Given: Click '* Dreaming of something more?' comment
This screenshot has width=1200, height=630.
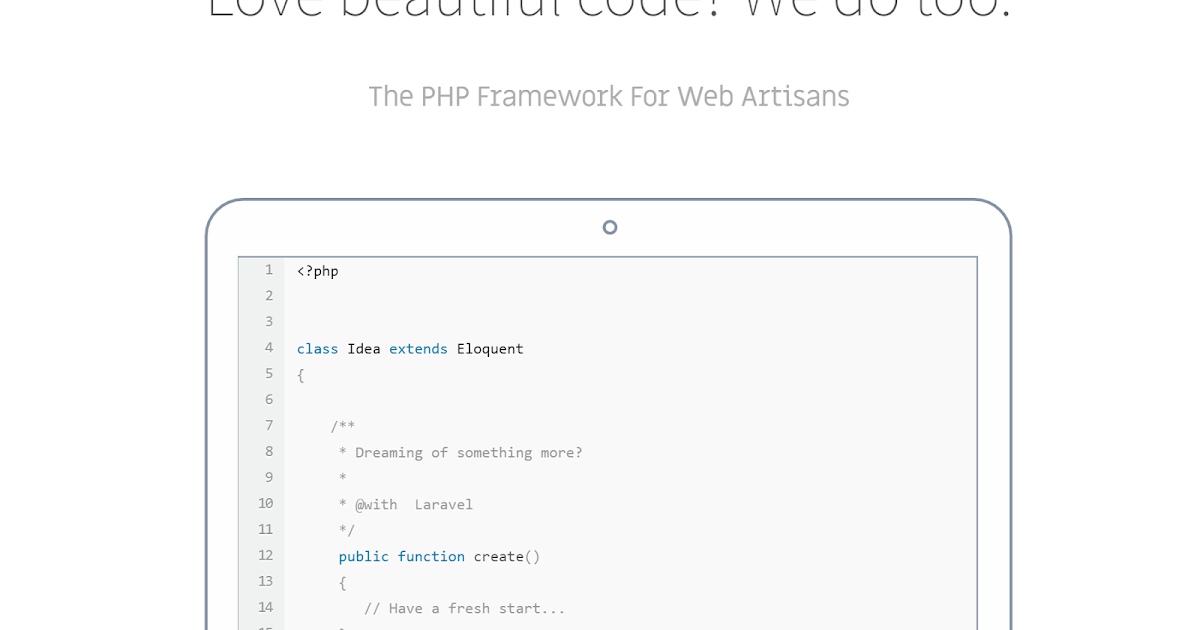Looking at the screenshot, I should (460, 453).
